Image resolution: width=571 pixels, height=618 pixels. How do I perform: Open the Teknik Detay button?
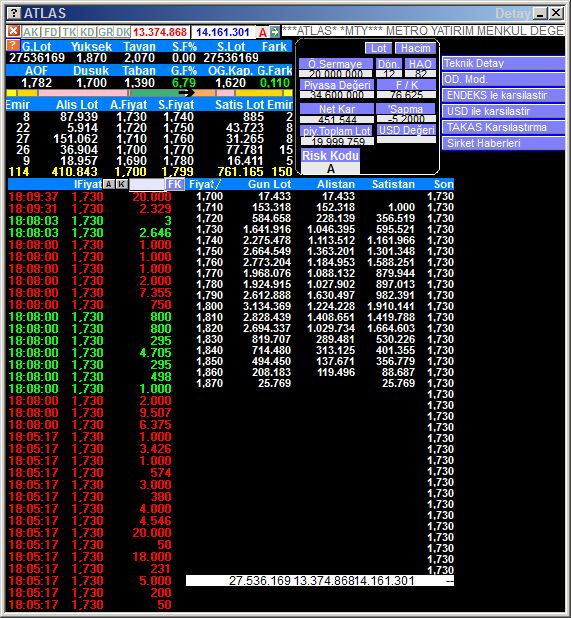[x=503, y=63]
